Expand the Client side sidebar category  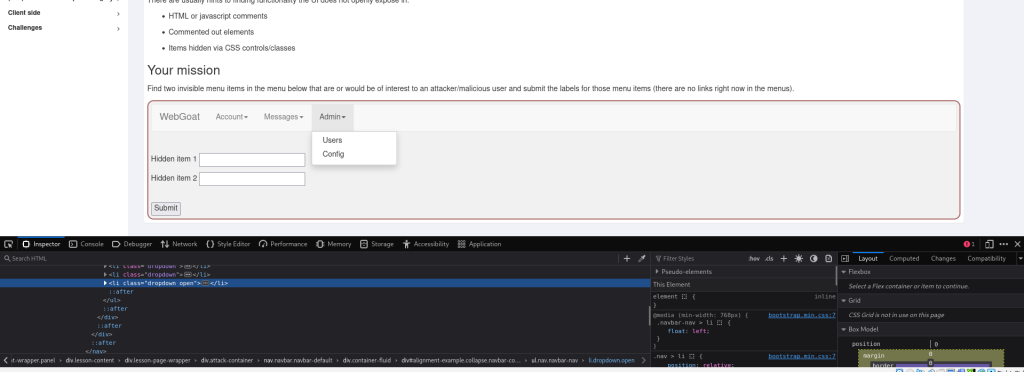click(x=118, y=13)
